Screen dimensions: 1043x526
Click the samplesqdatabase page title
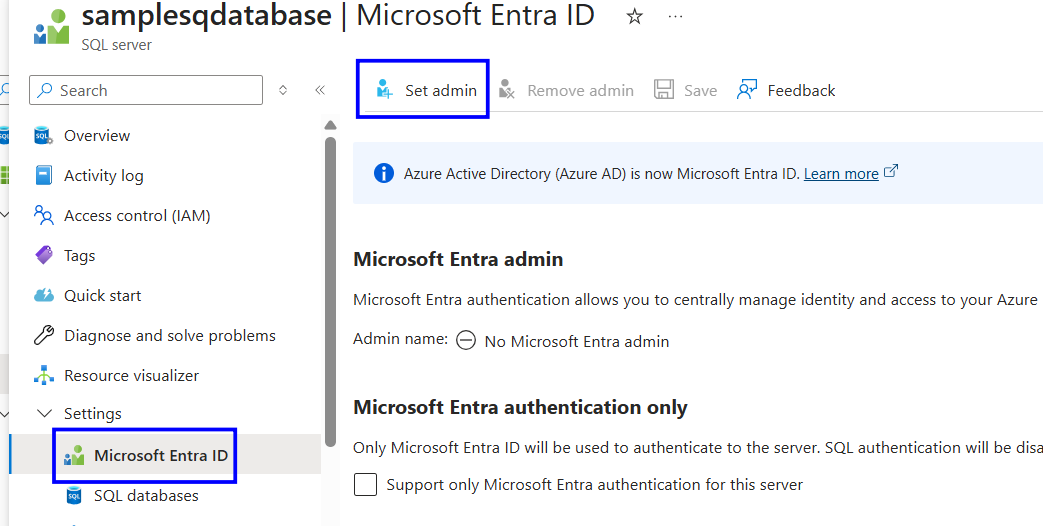[207, 16]
